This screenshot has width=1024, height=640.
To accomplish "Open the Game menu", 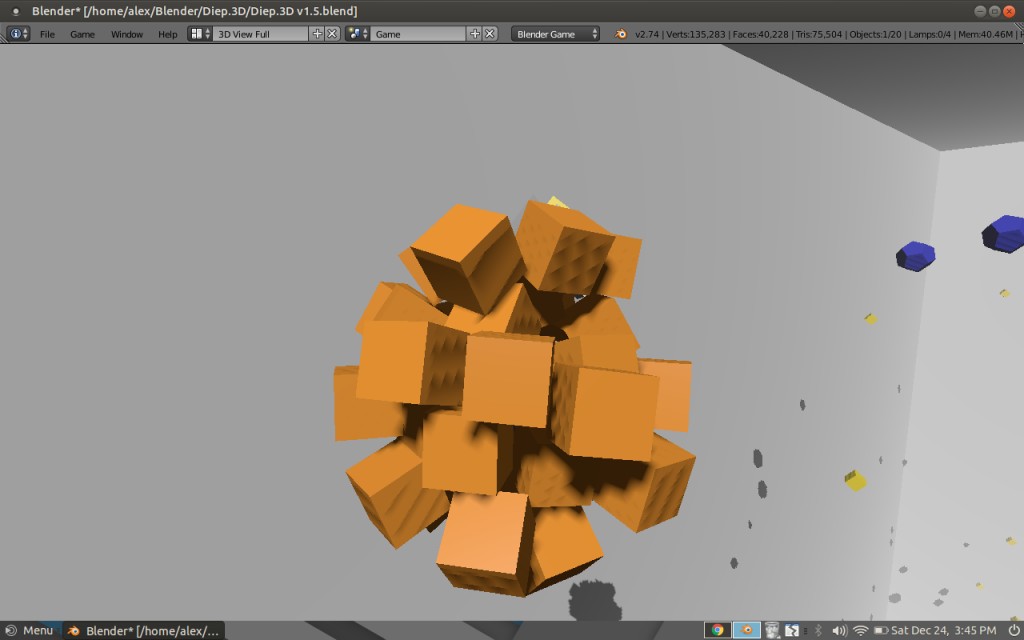I will click(x=82, y=33).
